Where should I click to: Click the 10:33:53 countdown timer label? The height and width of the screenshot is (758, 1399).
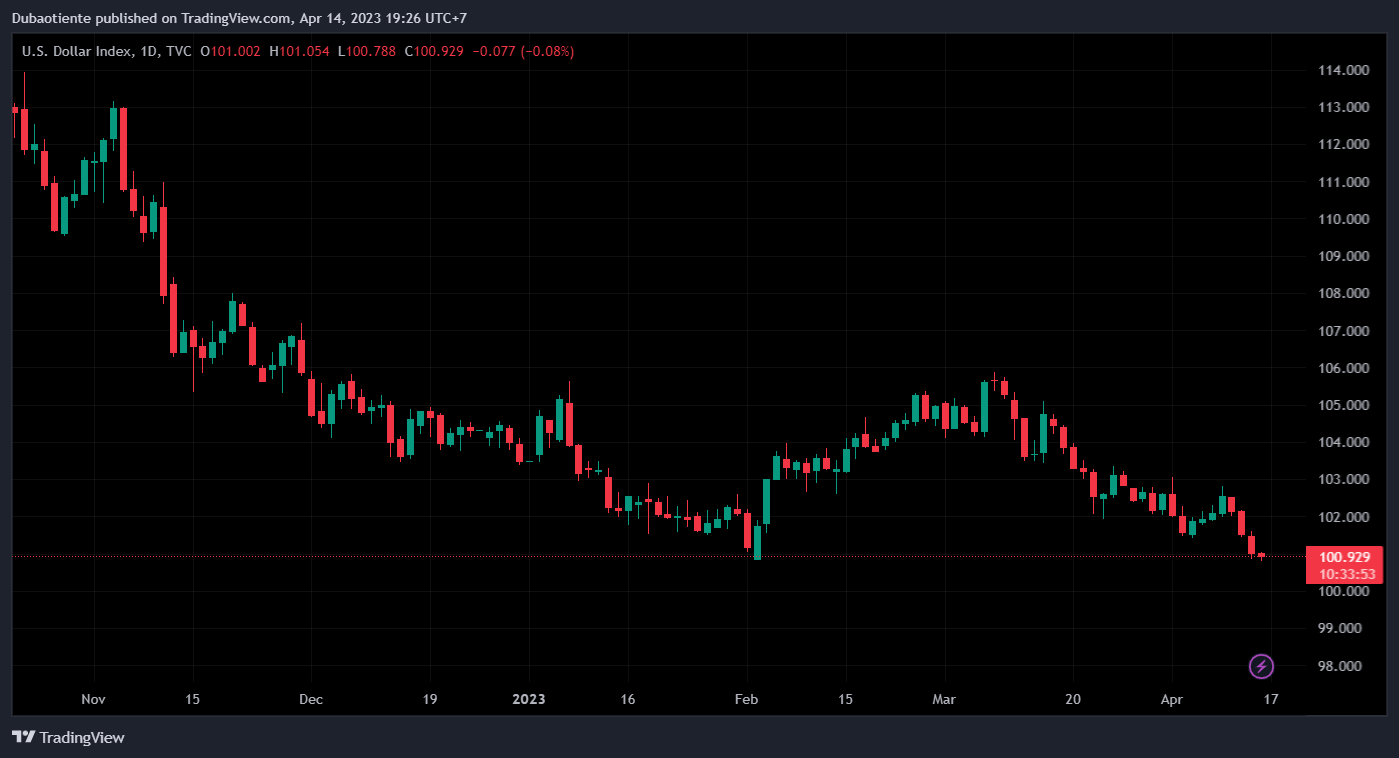(1346, 574)
